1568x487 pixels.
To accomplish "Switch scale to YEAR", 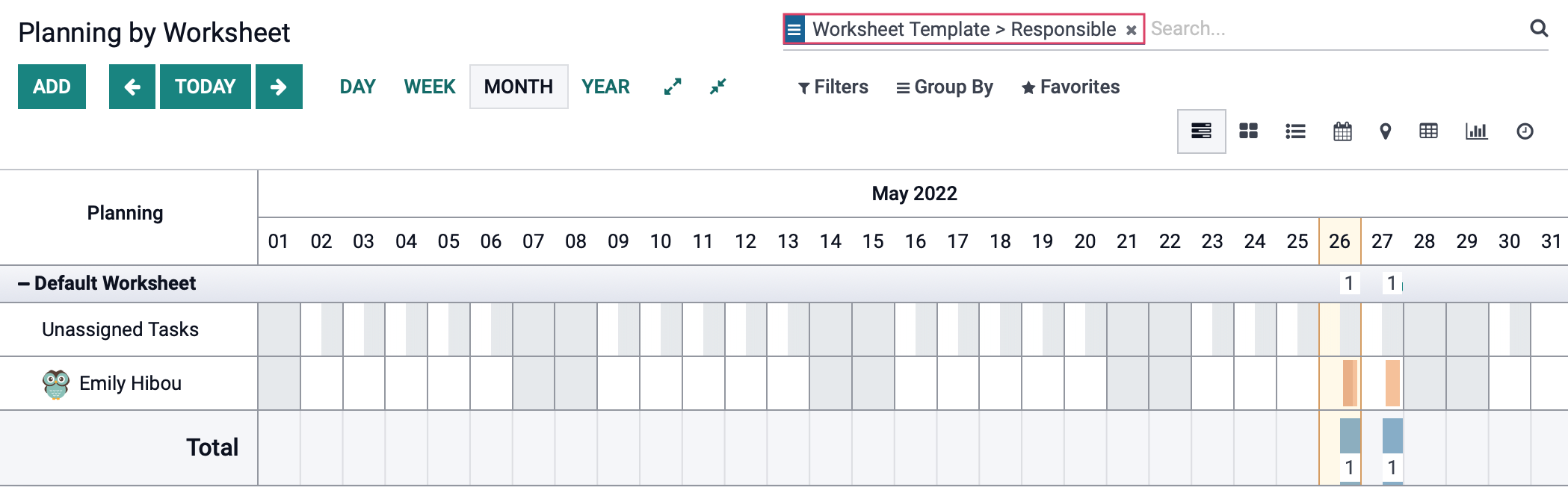I will 605,87.
